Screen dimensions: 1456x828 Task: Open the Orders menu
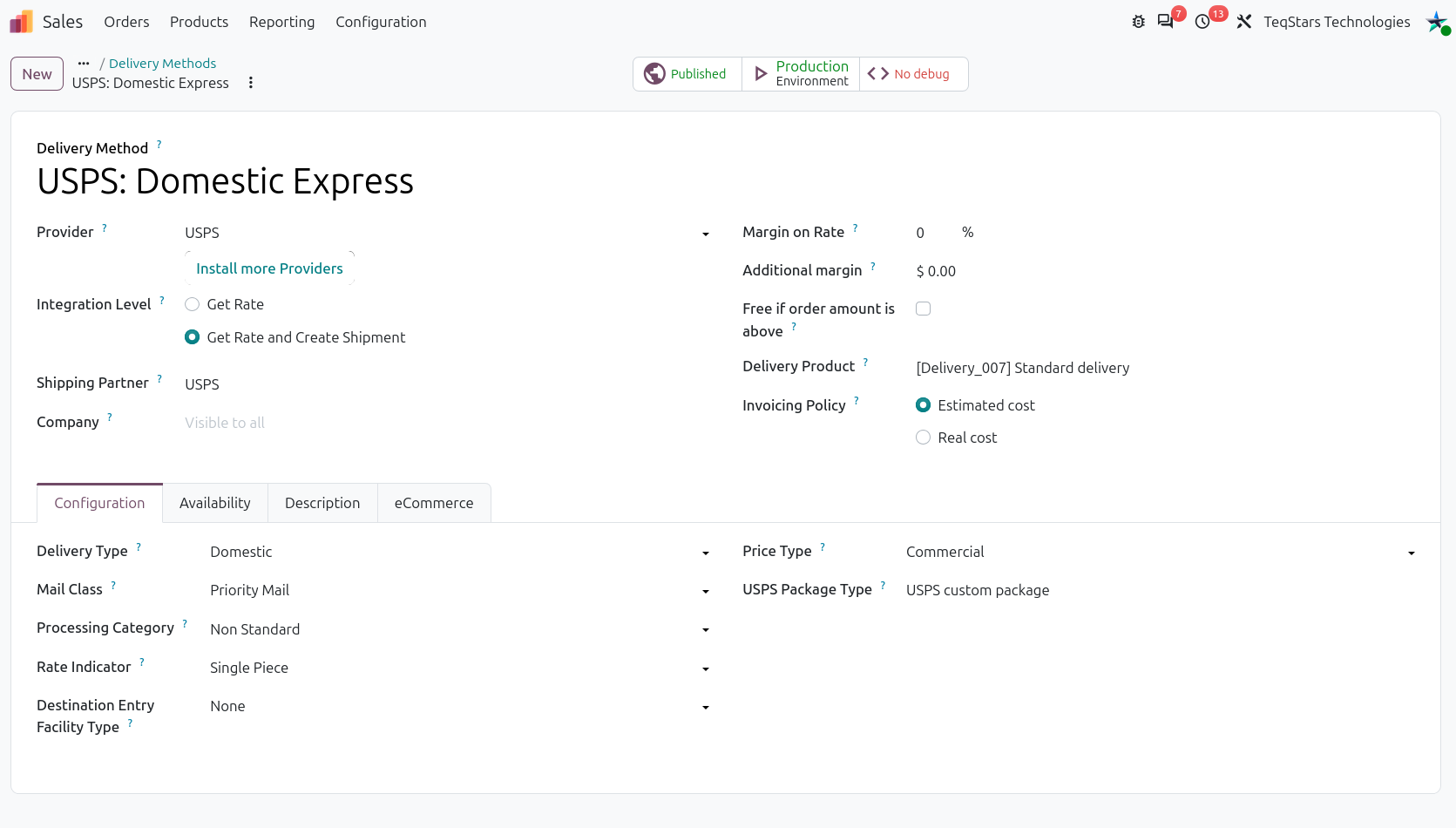[x=127, y=22]
